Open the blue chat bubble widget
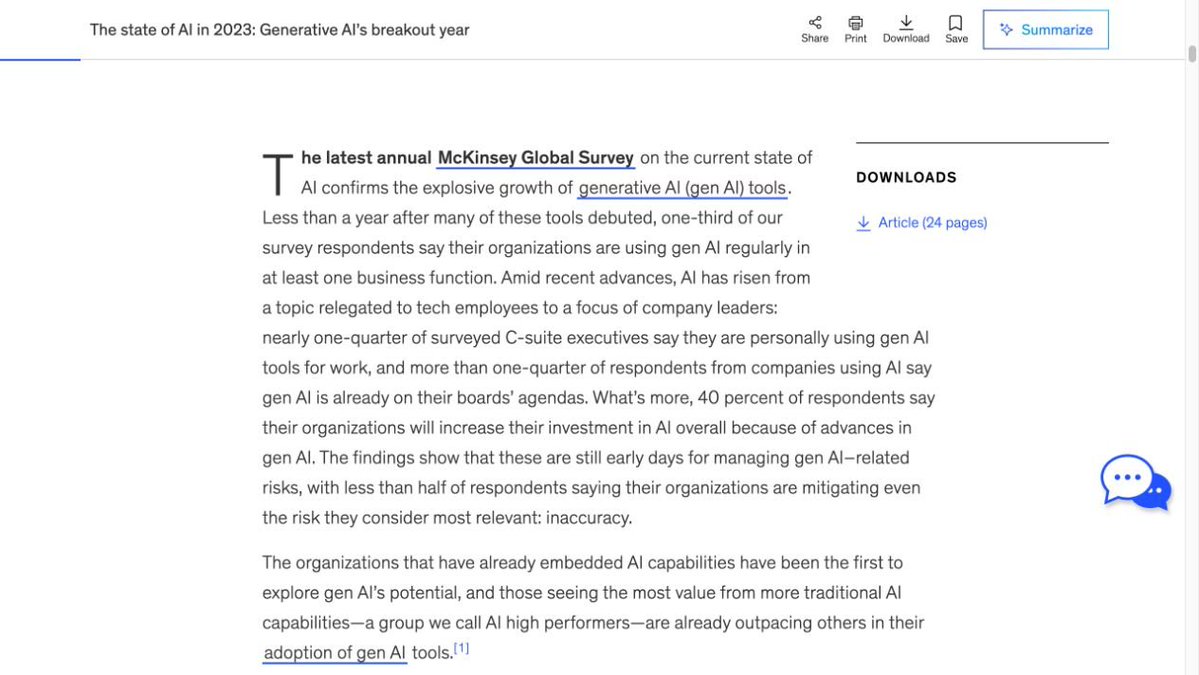This screenshot has height=675, width=1199. [x=1135, y=482]
